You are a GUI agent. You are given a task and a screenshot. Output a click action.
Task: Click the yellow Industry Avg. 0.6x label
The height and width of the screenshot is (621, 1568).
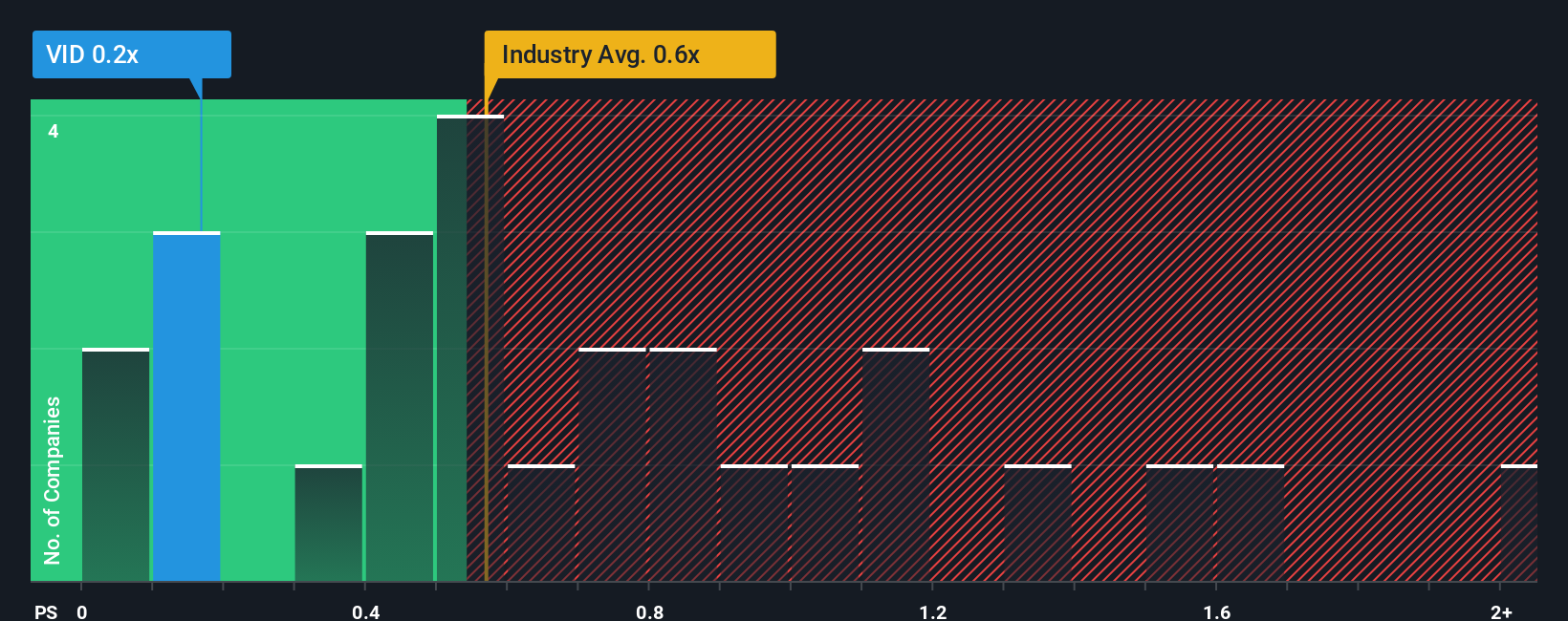pos(630,54)
